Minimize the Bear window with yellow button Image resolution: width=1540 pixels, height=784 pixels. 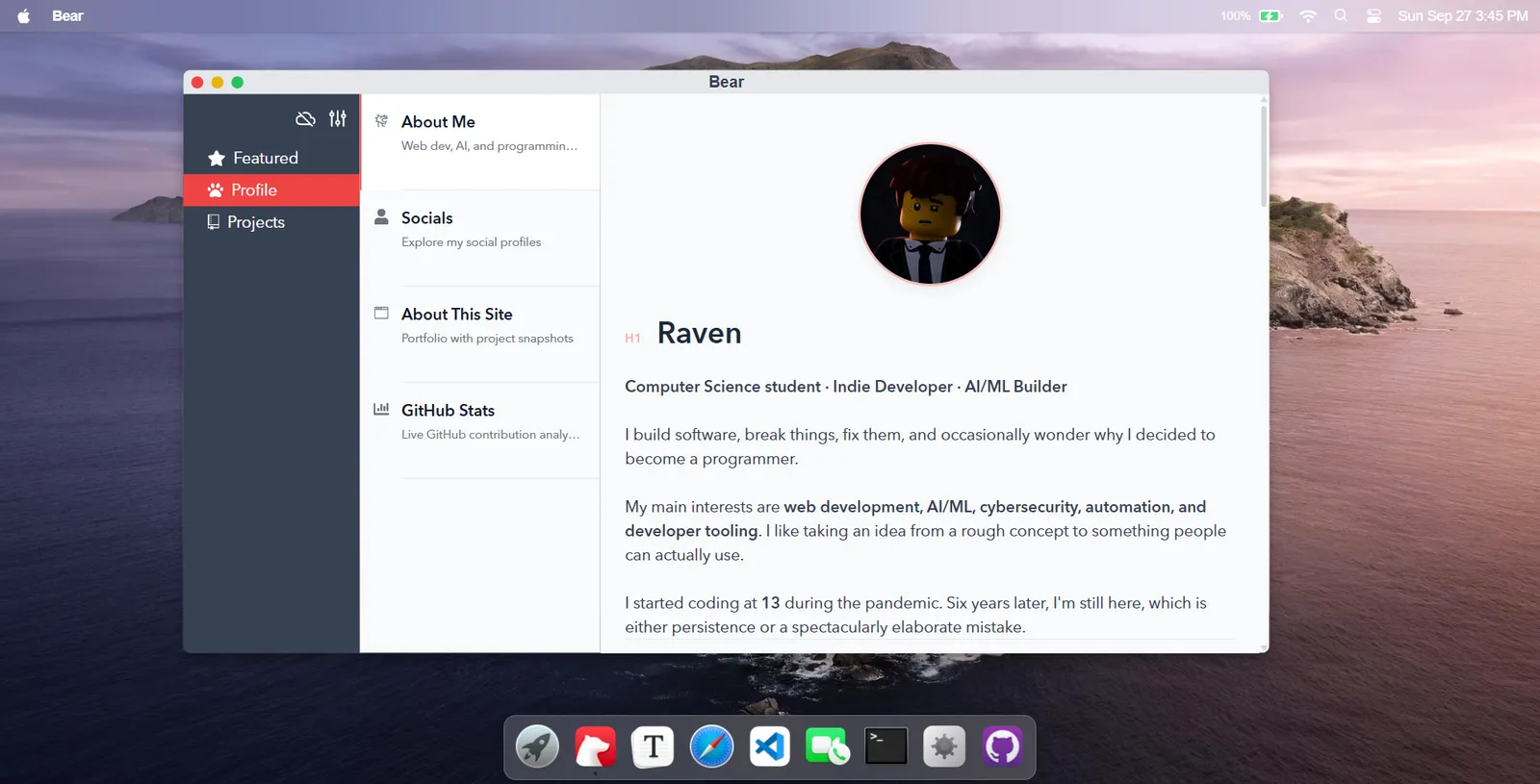tap(218, 83)
